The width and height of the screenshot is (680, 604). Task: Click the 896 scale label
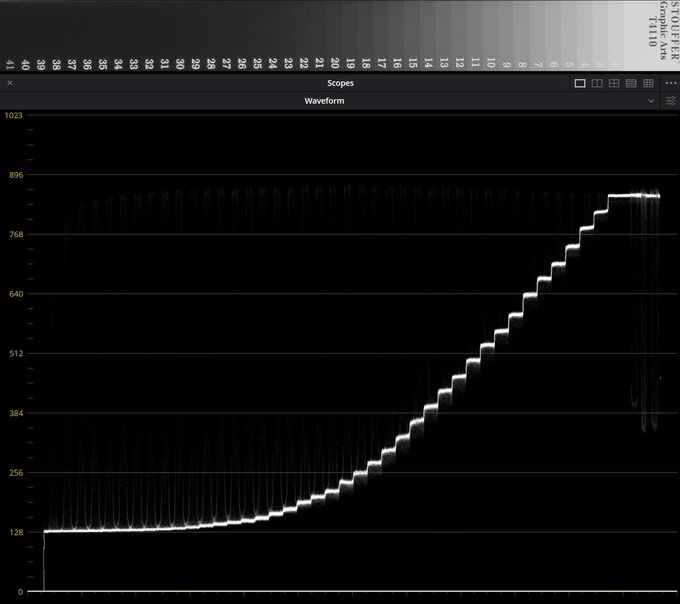coord(16,175)
